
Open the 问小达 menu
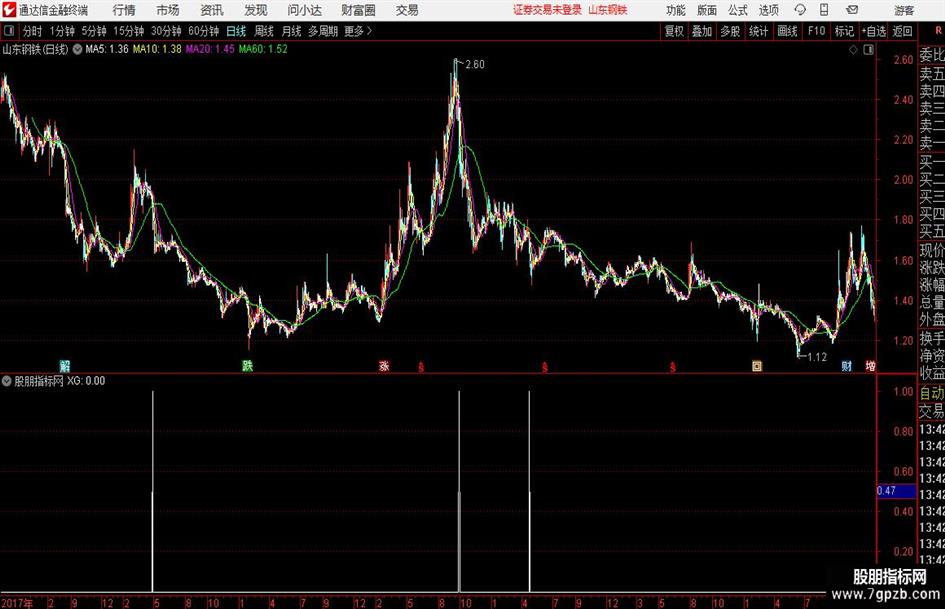(x=304, y=10)
